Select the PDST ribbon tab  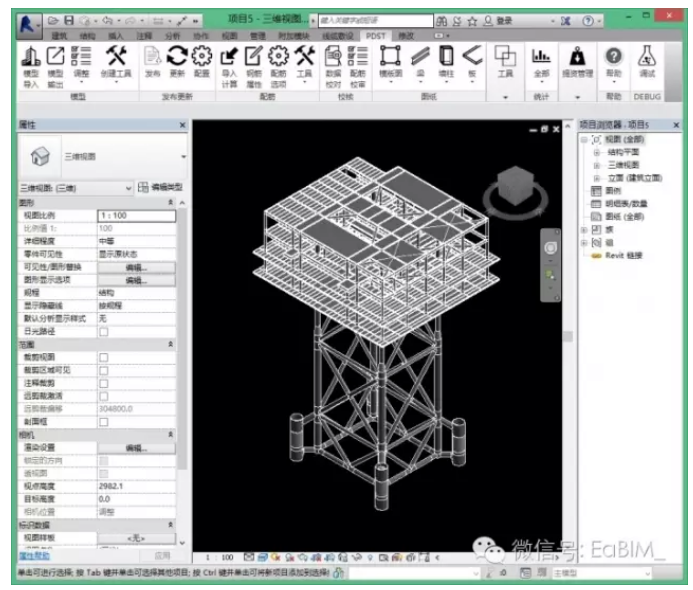pyautogui.click(x=376, y=36)
